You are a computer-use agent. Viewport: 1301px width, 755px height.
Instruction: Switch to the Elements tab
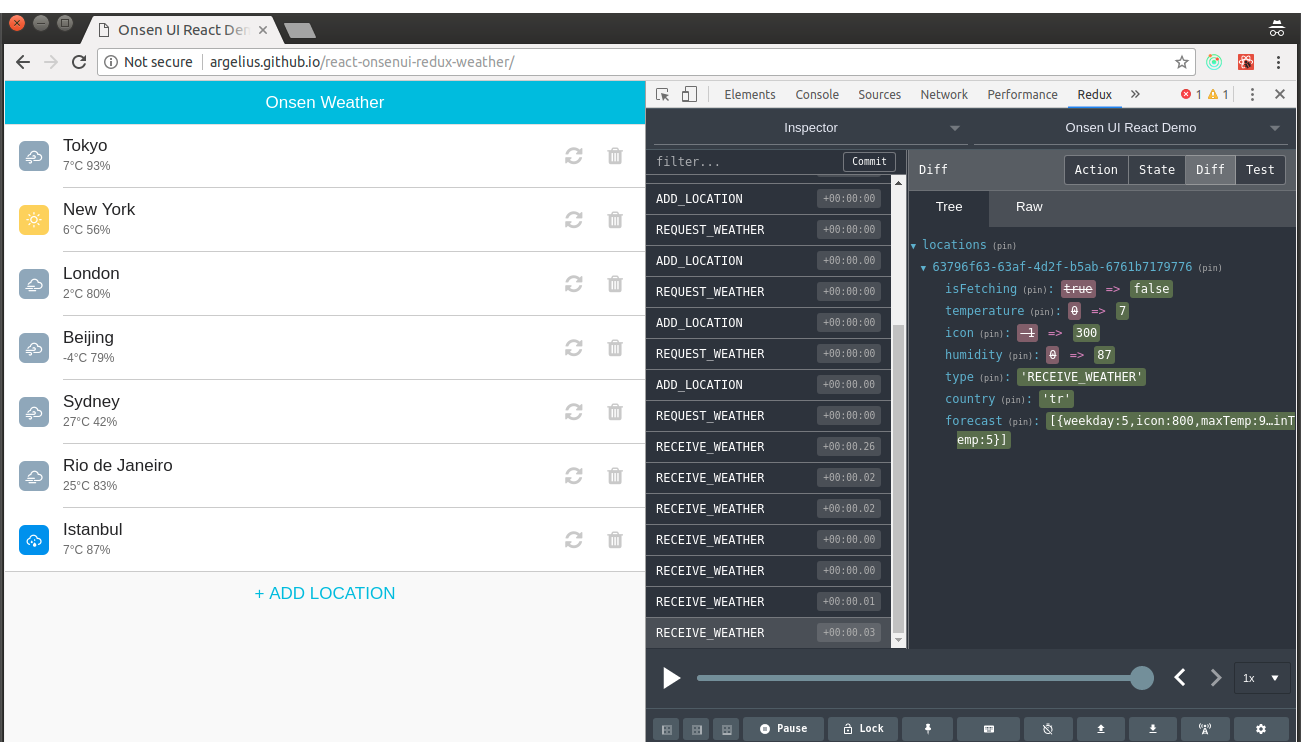pyautogui.click(x=750, y=94)
